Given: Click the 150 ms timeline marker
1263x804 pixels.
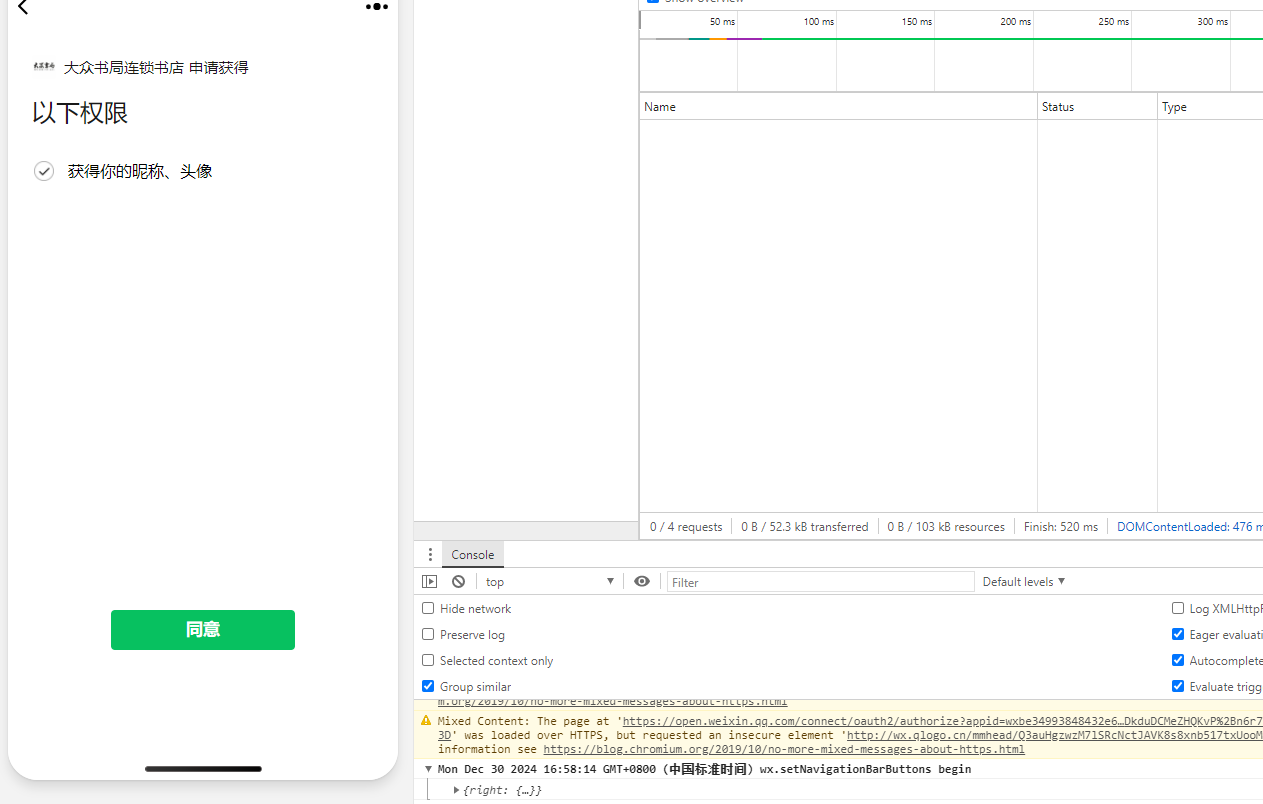Looking at the screenshot, I should pos(917,22).
